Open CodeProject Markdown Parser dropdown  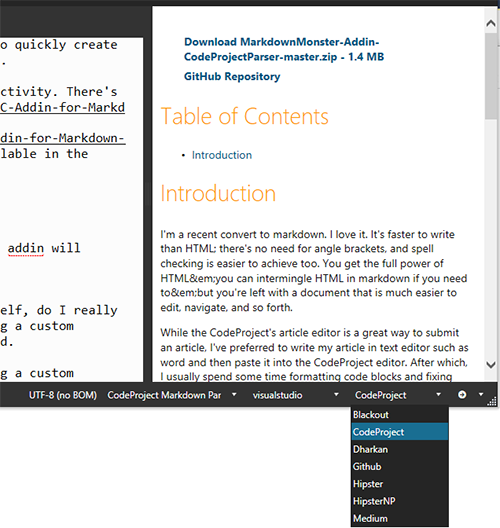point(172,395)
